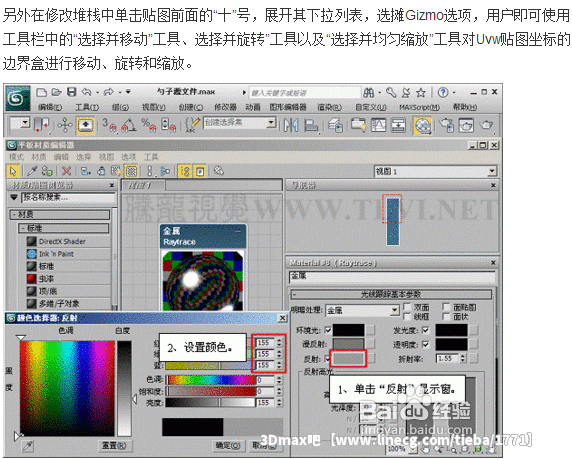
Task: Toggle the 环境光 checkbox
Action: [x=327, y=330]
